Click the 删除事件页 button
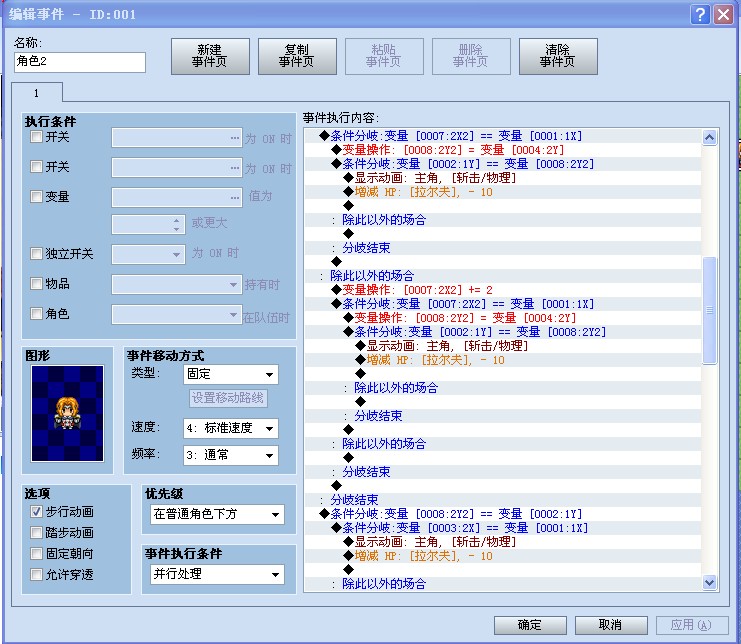Screen dimensions: 741x644 [471, 56]
